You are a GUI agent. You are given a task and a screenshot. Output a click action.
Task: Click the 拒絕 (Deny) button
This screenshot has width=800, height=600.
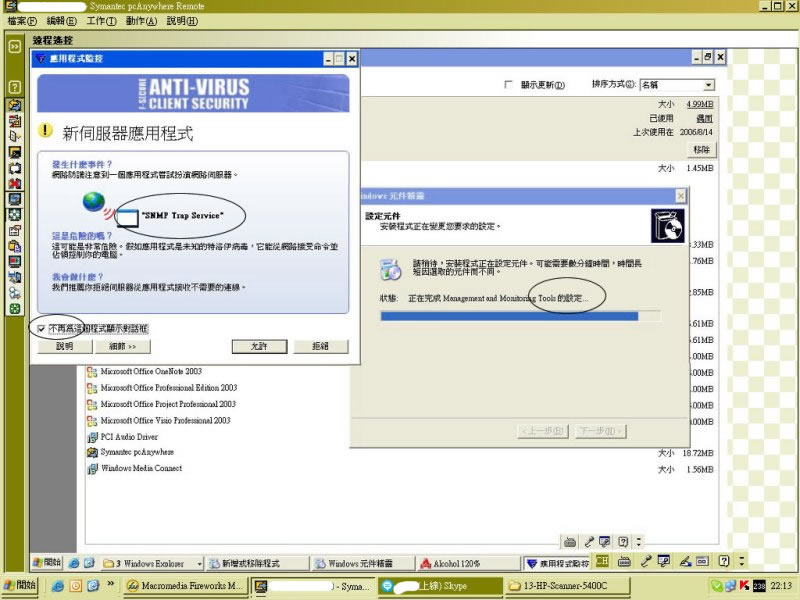coord(319,346)
